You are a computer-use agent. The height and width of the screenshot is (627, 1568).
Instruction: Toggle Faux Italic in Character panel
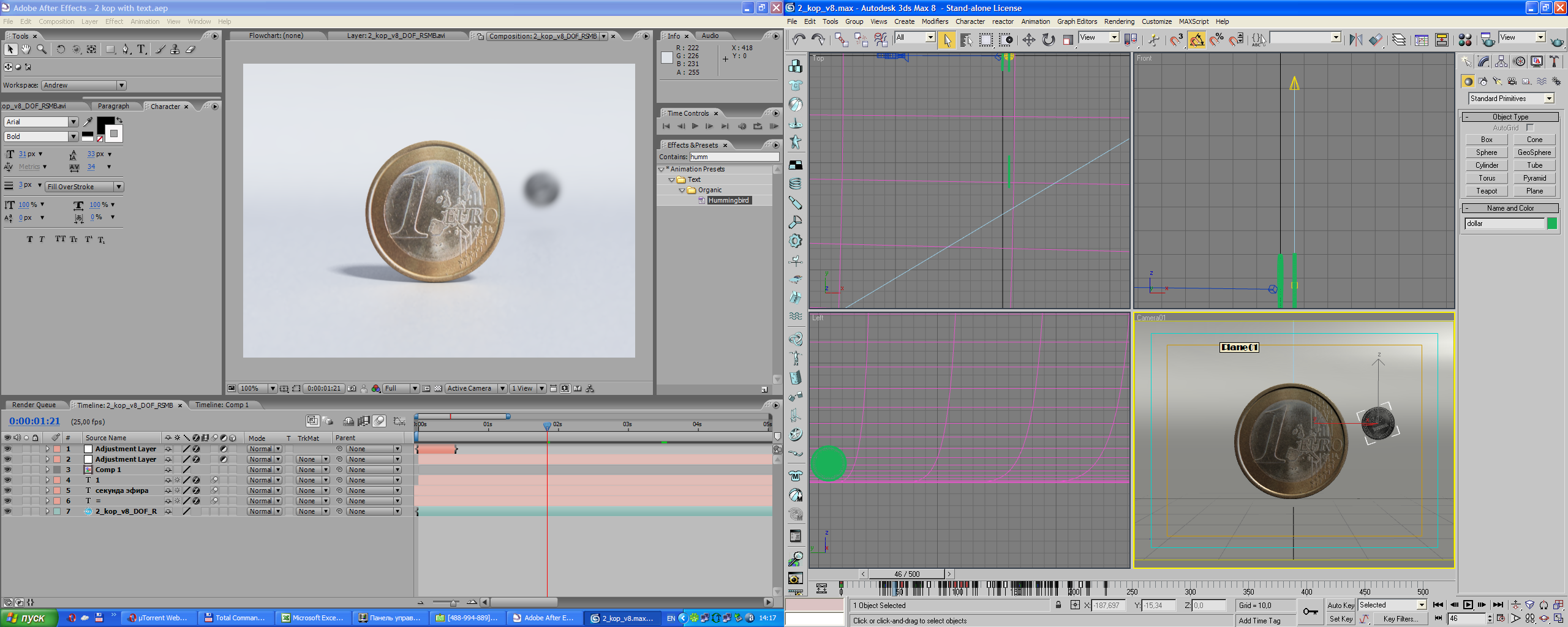tap(42, 239)
